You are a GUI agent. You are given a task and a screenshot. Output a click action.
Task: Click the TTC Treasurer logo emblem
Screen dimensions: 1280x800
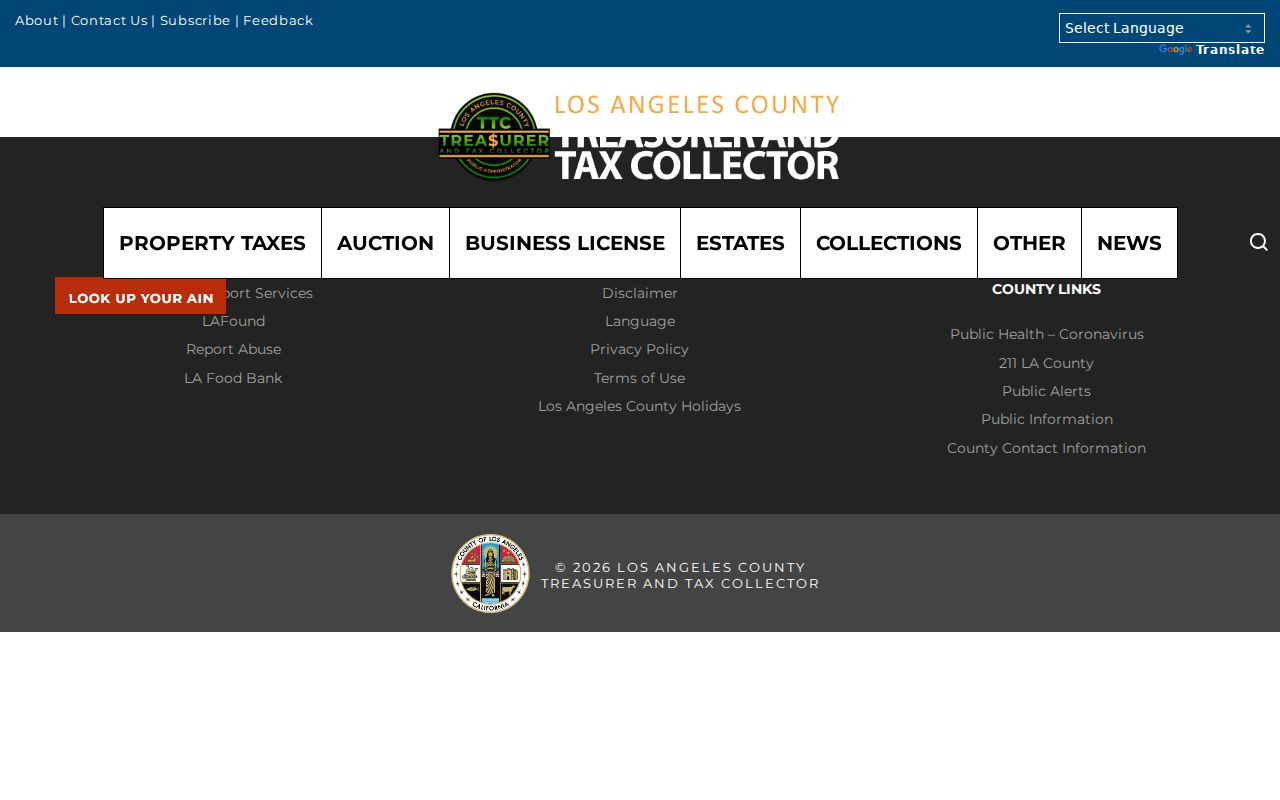pos(494,137)
